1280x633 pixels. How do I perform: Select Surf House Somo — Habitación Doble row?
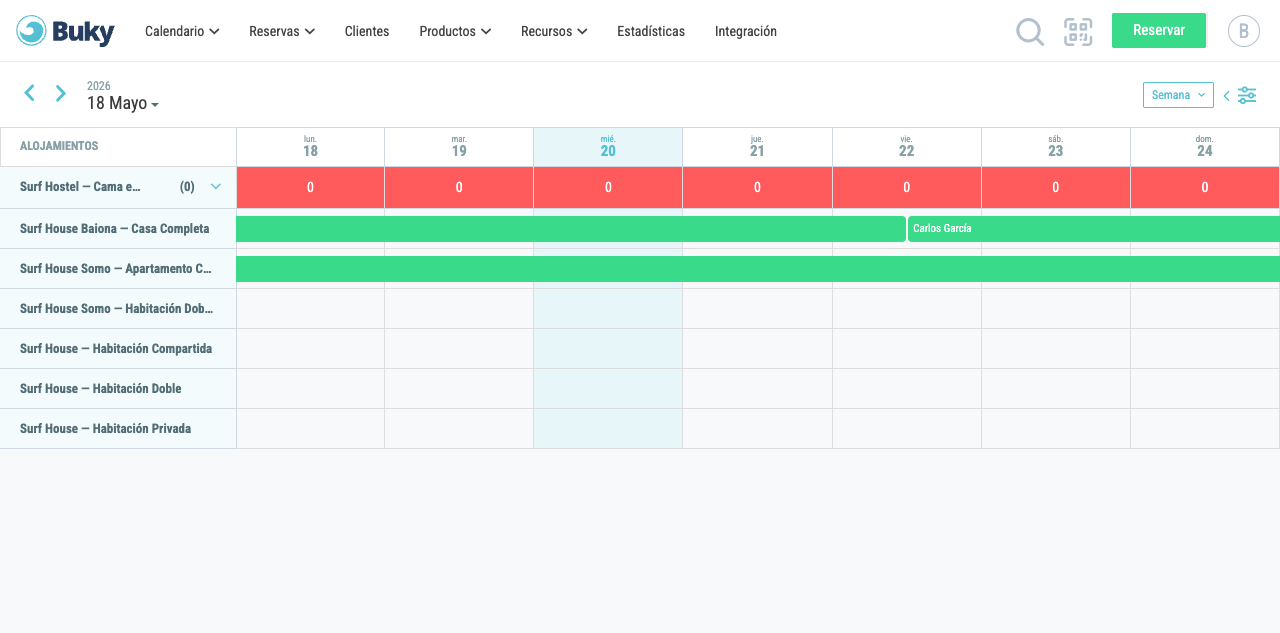pyautogui.click(x=118, y=309)
